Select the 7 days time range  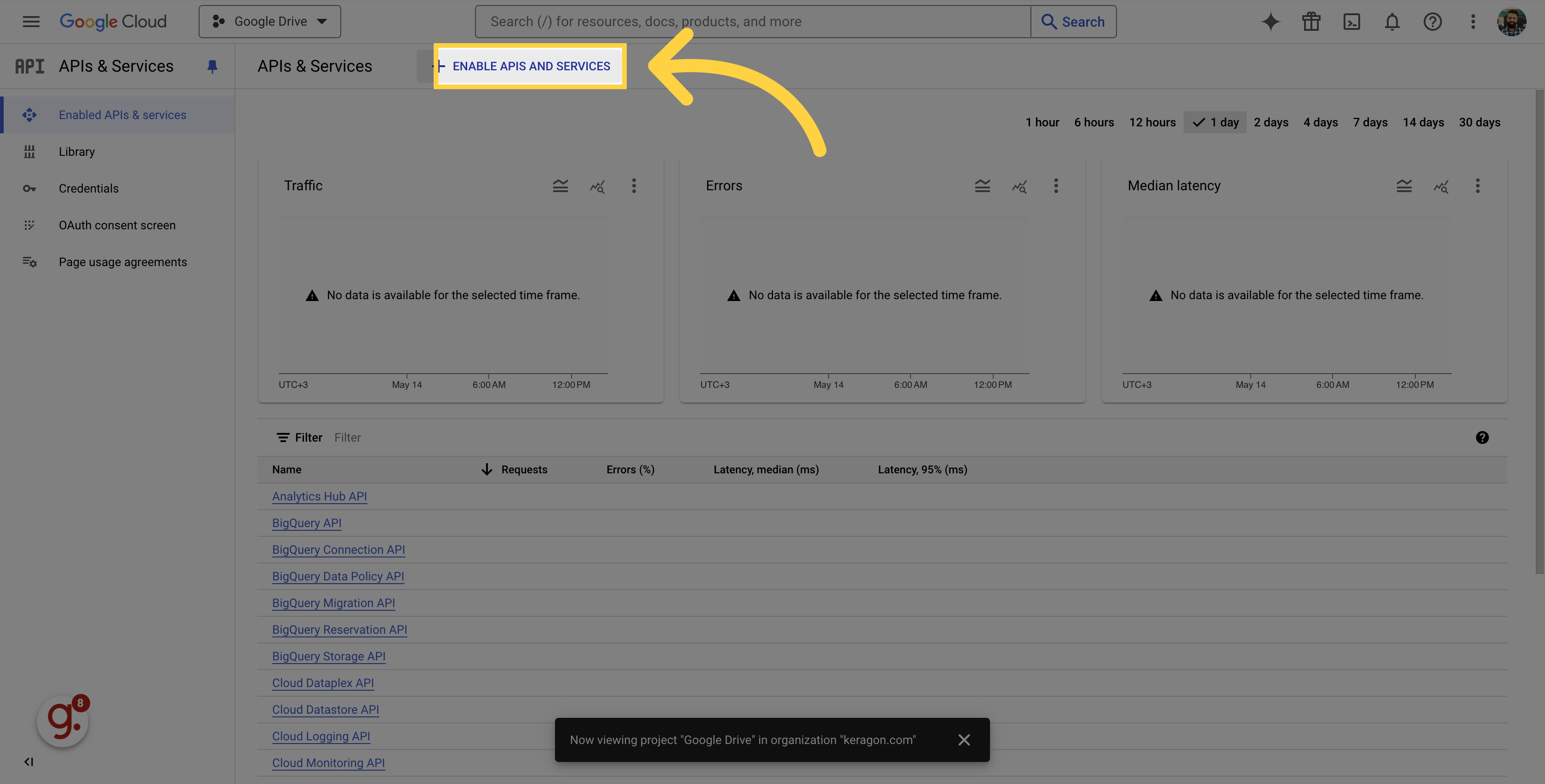pos(1370,122)
